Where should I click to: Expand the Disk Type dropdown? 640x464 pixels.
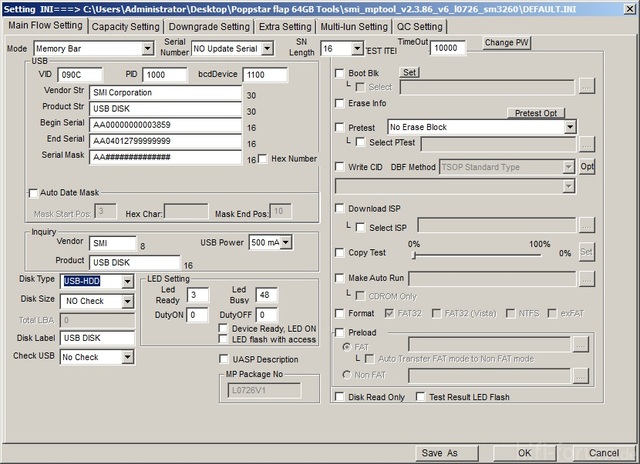tap(127, 281)
